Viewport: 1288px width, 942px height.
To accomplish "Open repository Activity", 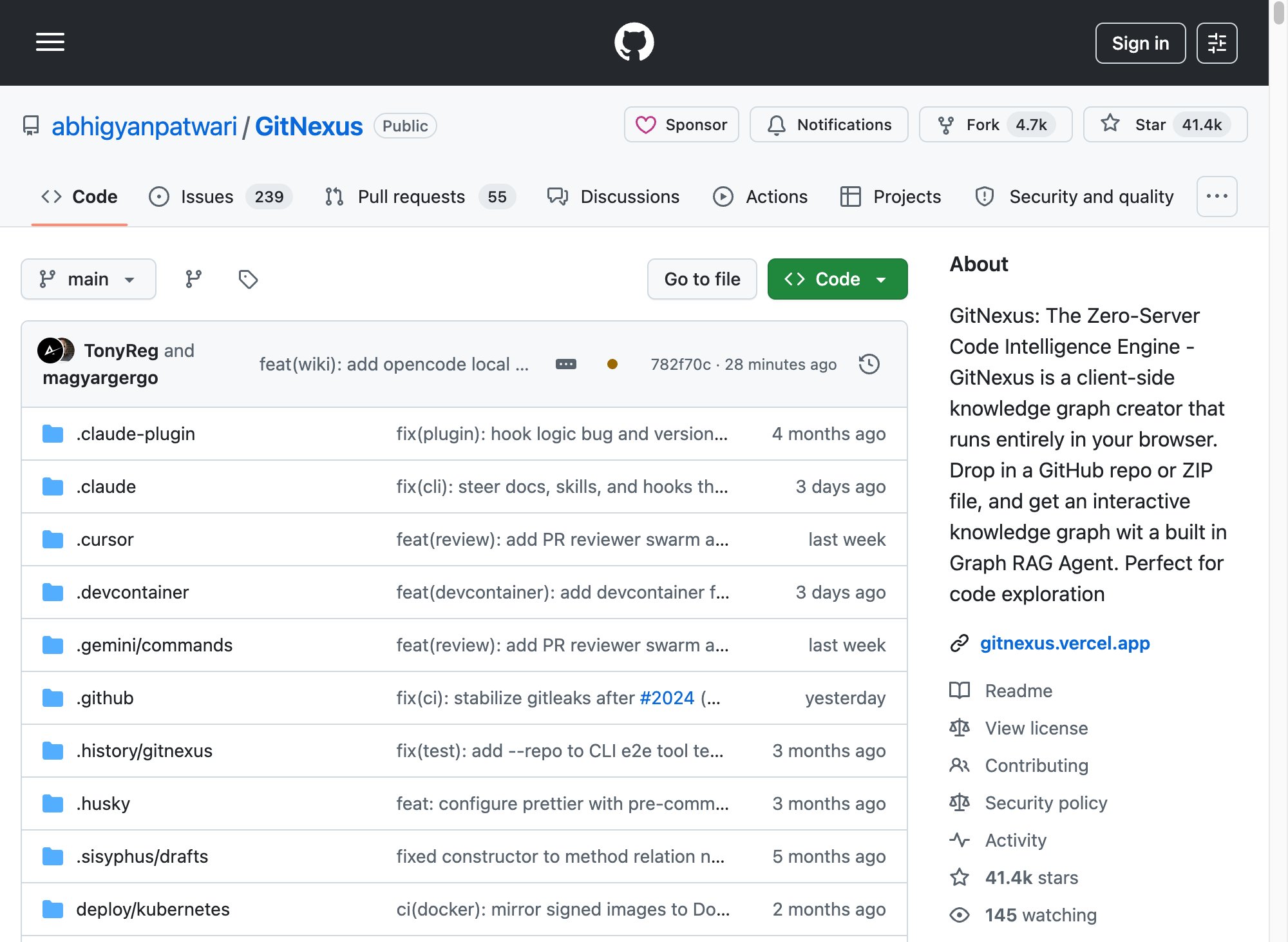I will pyautogui.click(x=1016, y=840).
